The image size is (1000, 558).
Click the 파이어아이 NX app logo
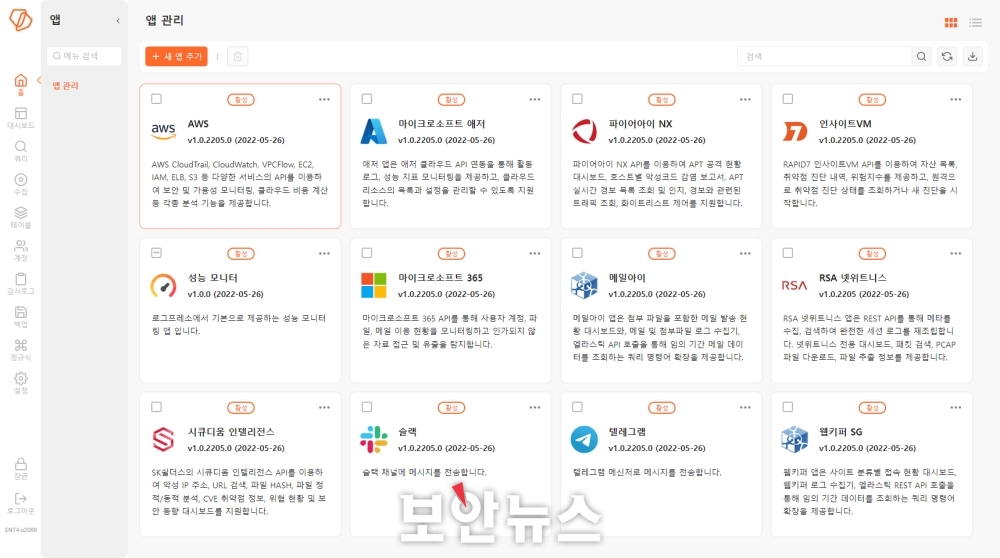coord(584,131)
